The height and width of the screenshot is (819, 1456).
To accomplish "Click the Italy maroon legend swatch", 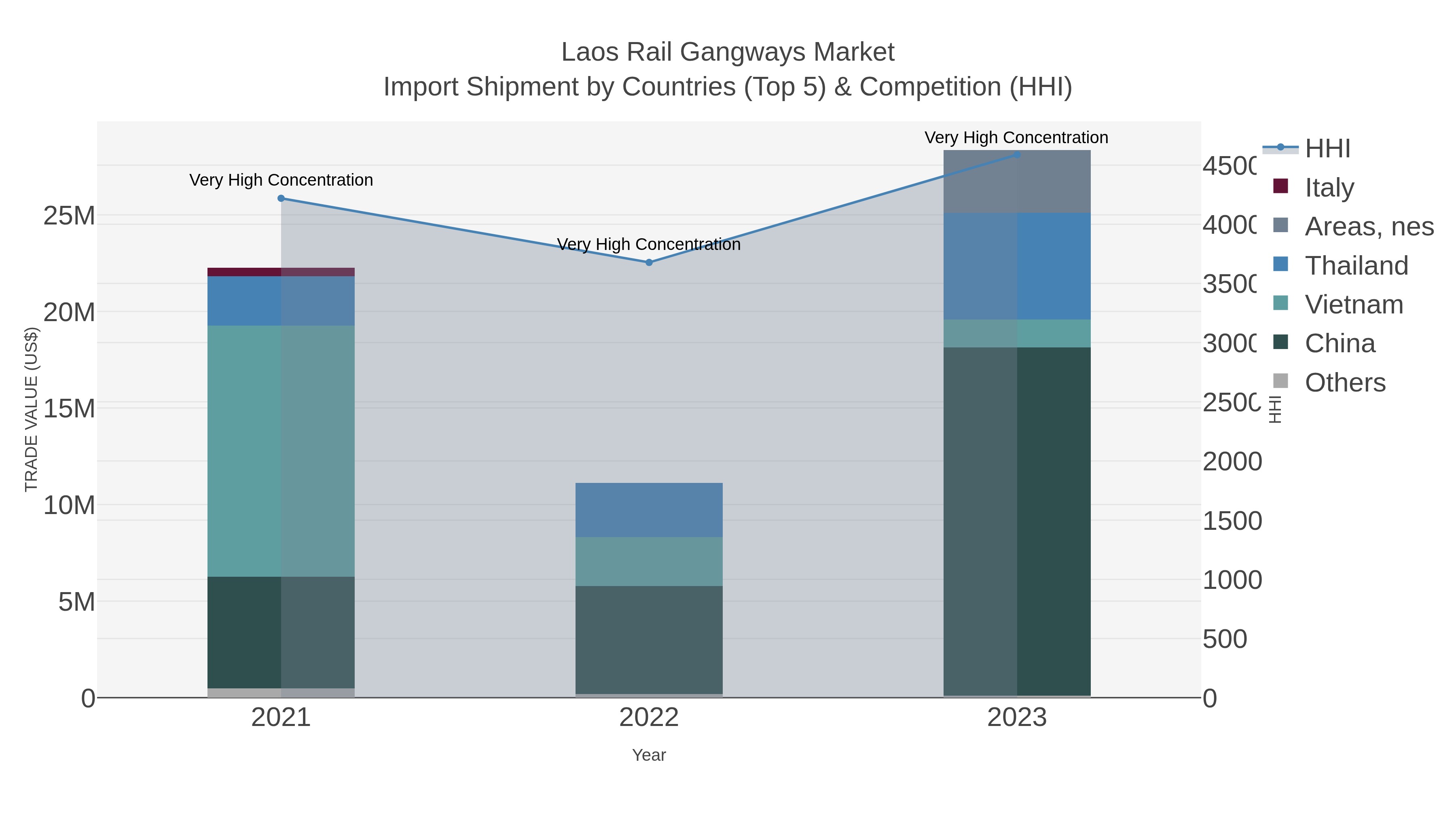I will click(1280, 186).
